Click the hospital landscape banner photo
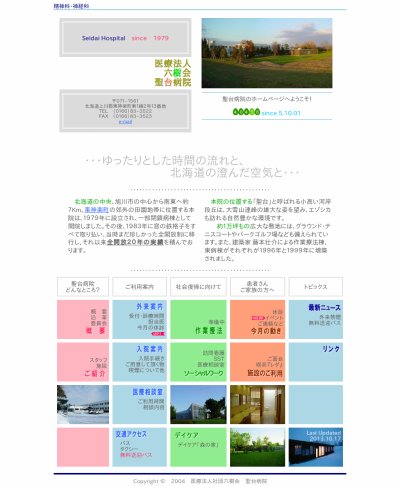The image size is (400, 500). [x=267, y=53]
